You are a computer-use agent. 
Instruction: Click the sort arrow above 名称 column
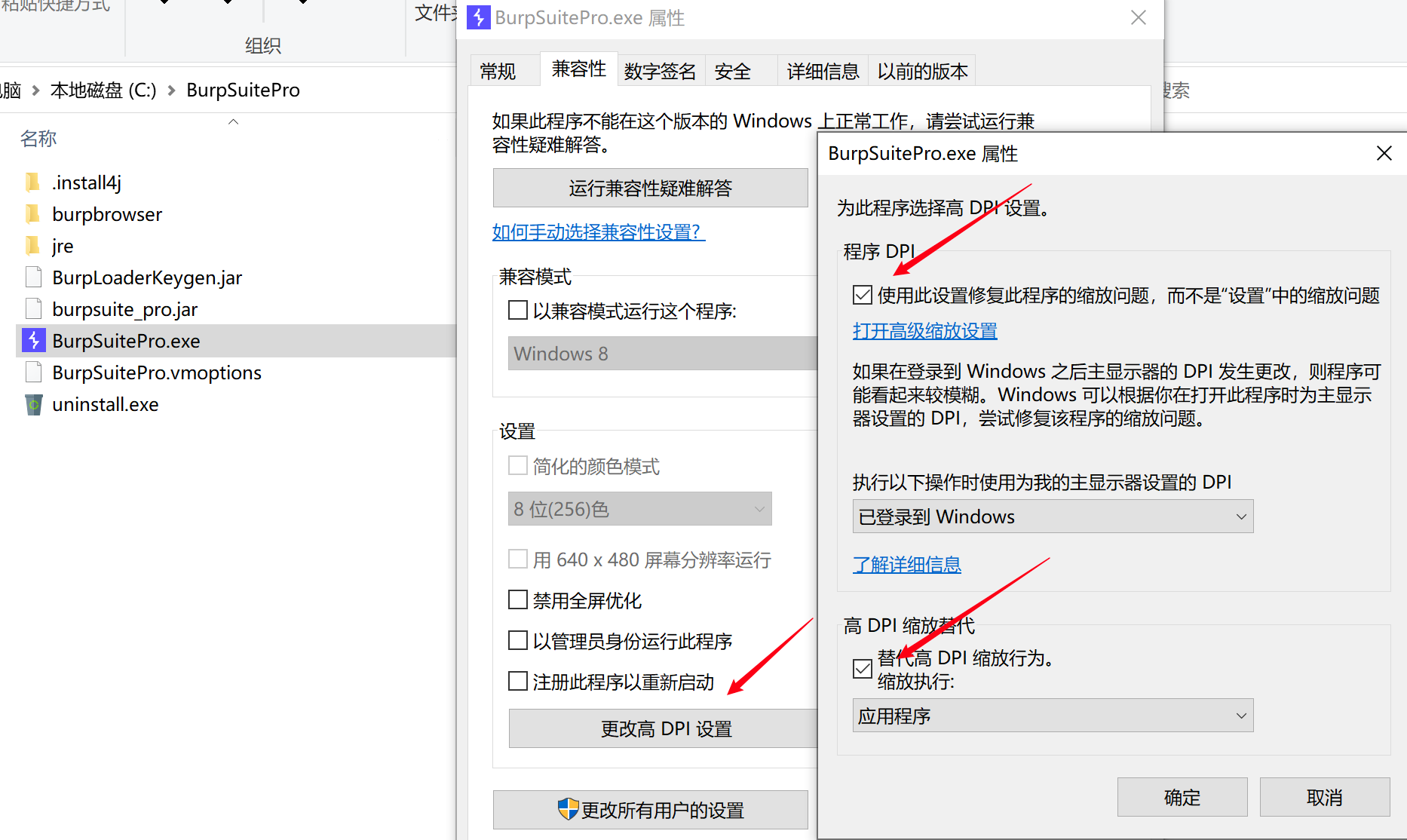tap(233, 121)
